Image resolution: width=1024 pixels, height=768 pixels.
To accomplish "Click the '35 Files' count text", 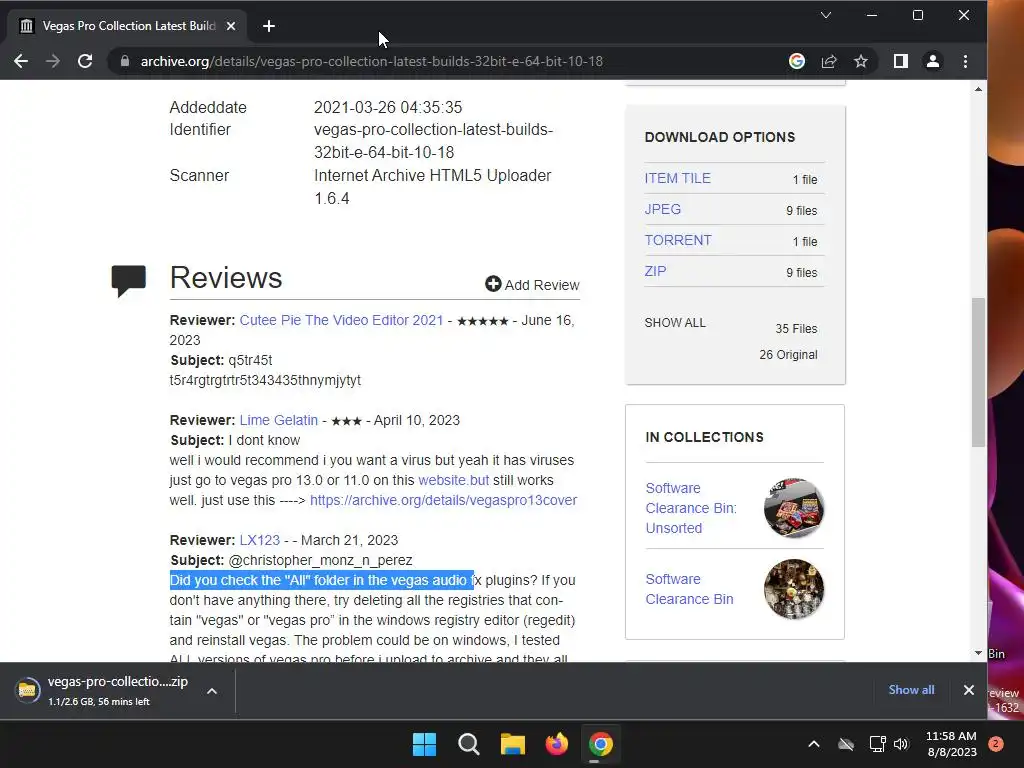I will tap(796, 328).
